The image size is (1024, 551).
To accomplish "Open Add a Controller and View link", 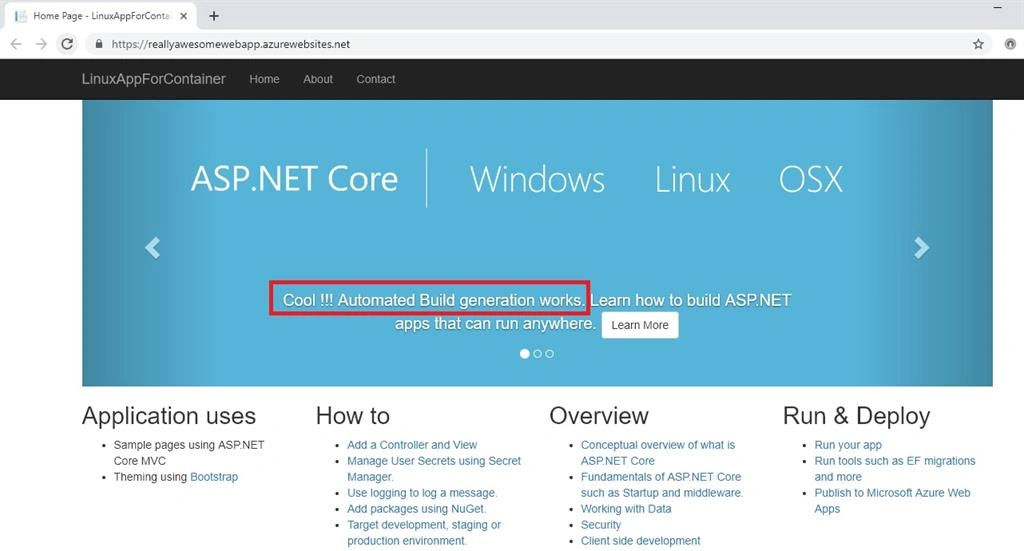I will pyautogui.click(x=412, y=445).
